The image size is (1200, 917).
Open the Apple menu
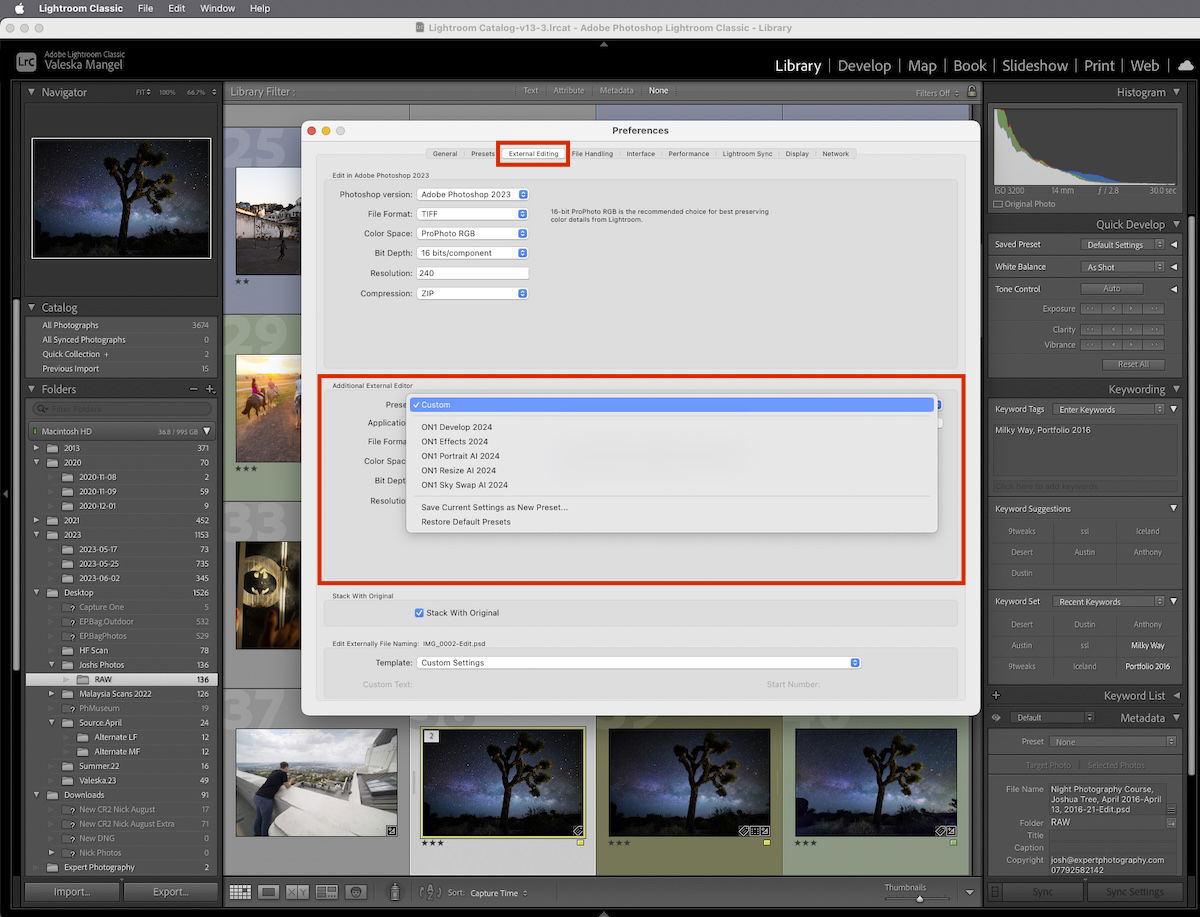(x=19, y=8)
